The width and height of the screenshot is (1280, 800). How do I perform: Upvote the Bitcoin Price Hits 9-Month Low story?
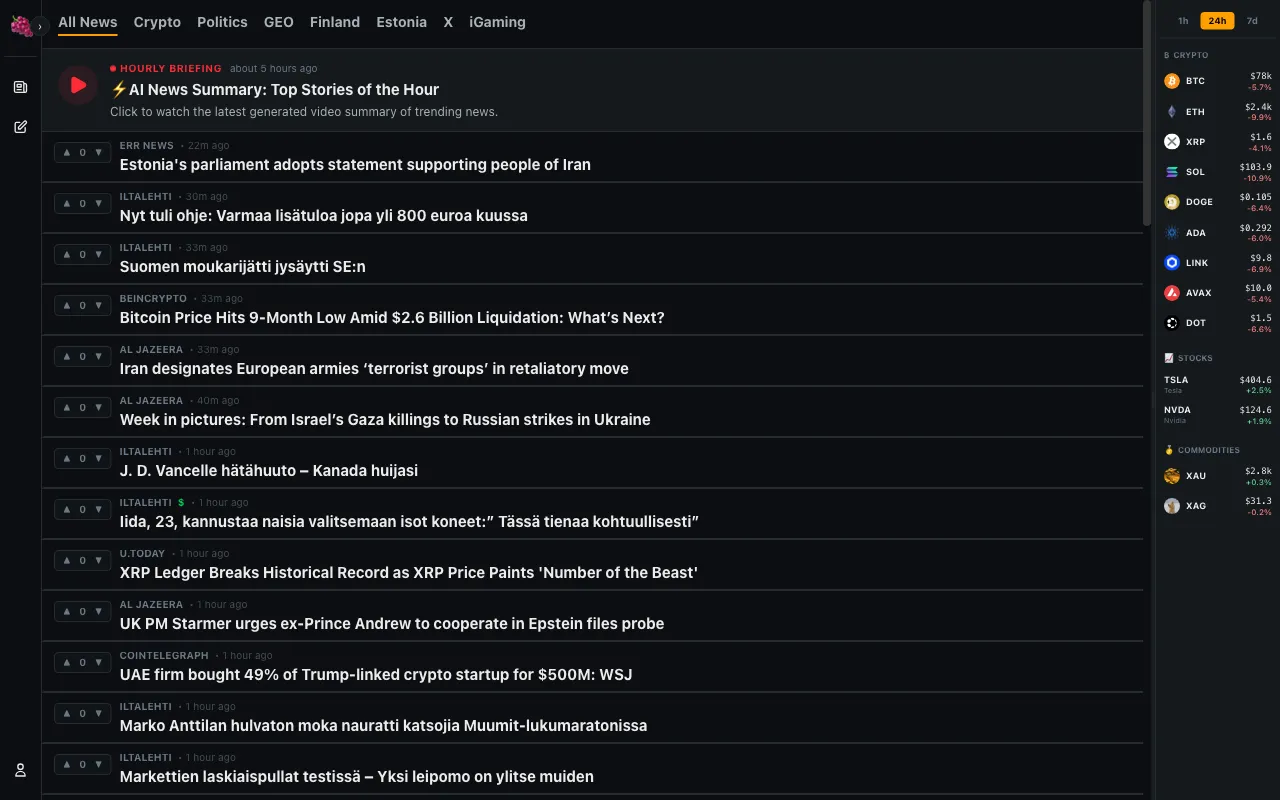pos(67,306)
